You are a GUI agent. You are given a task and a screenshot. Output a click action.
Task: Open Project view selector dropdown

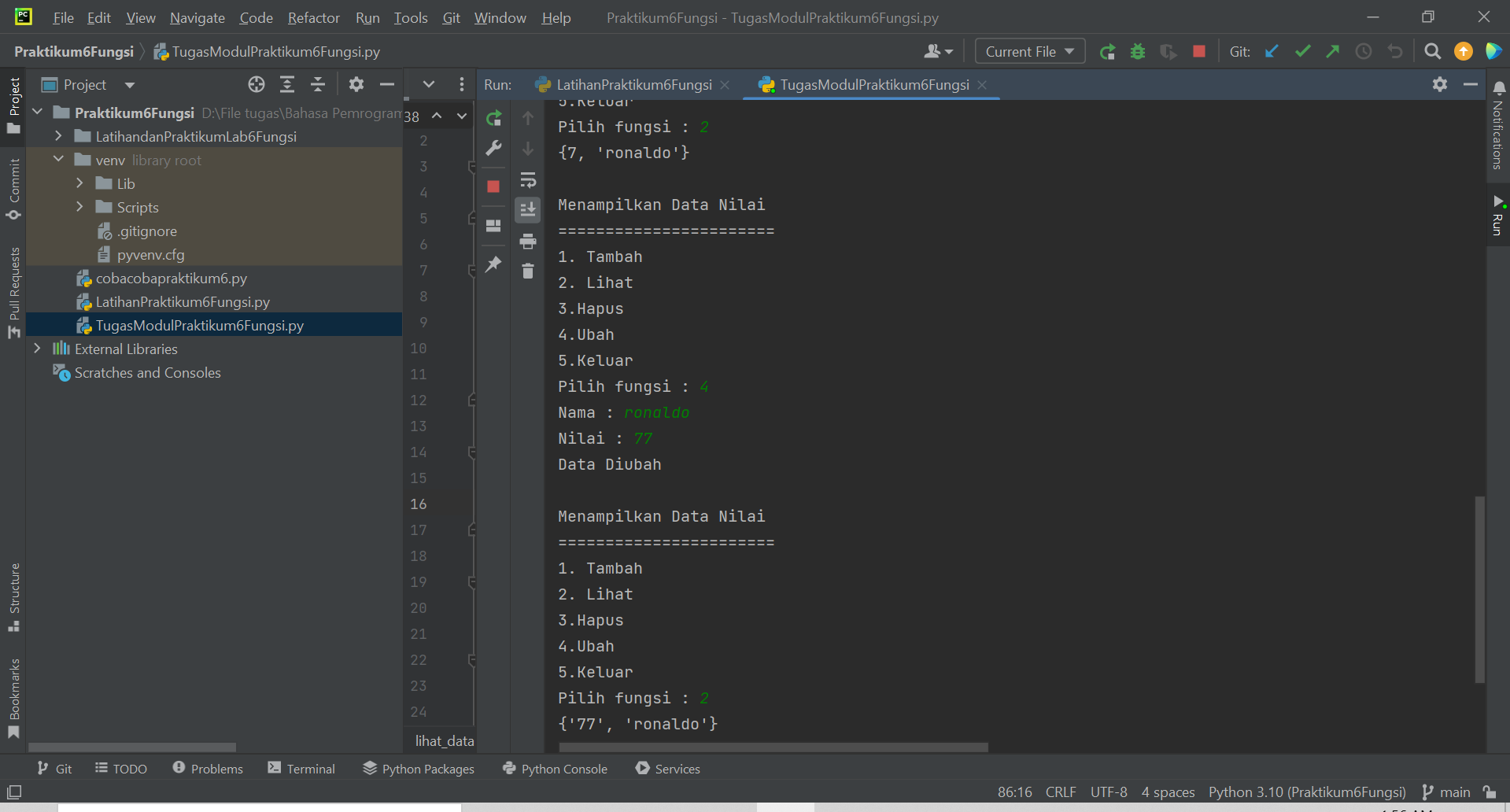[x=88, y=85]
